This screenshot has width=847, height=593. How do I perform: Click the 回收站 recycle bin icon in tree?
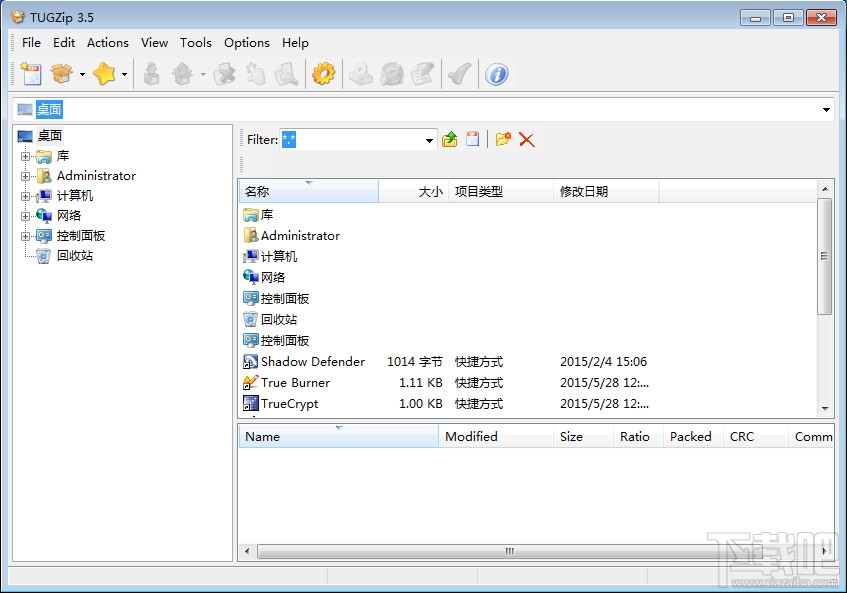(x=44, y=255)
